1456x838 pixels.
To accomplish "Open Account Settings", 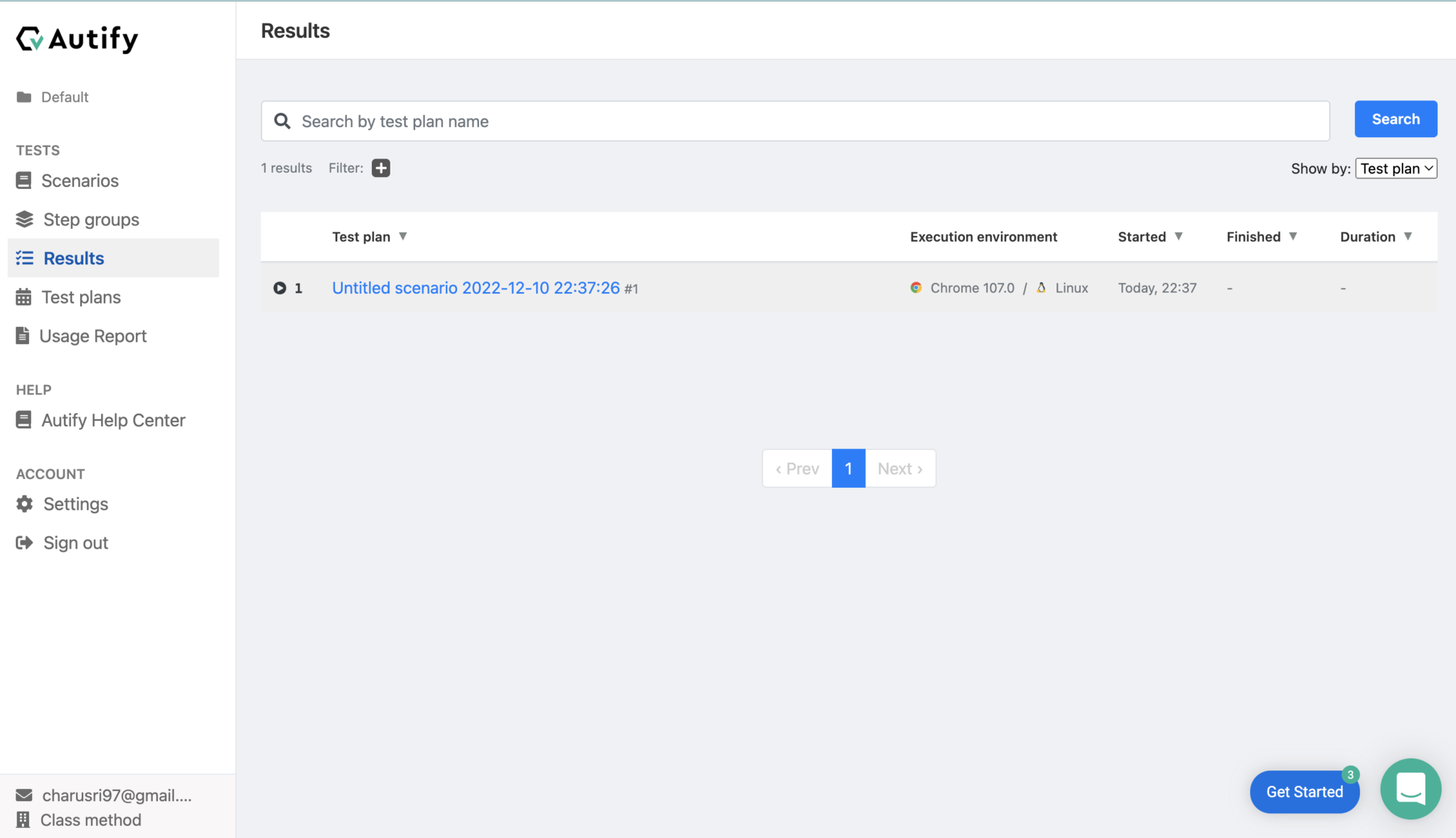I will point(77,504).
